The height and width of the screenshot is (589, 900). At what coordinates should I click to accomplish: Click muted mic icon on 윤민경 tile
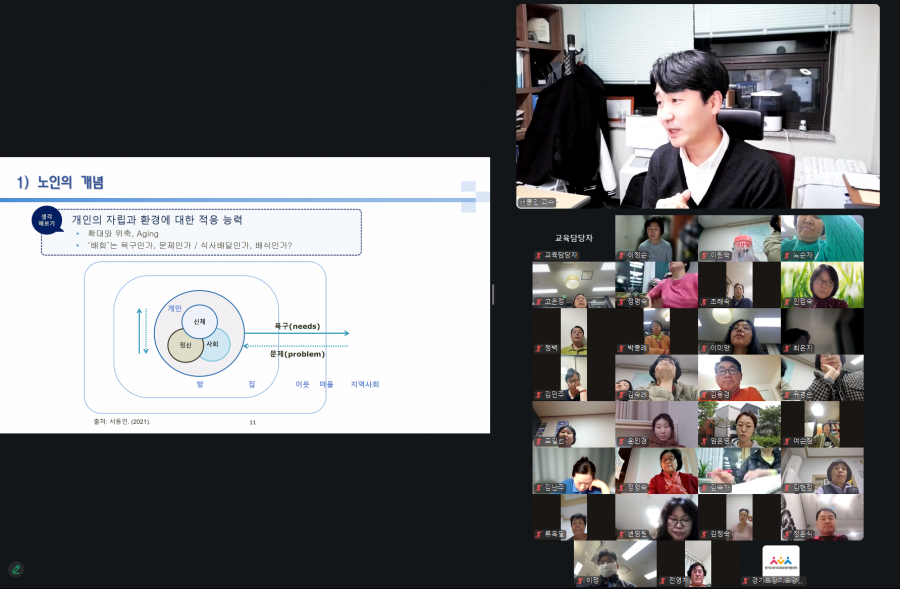coord(621,441)
